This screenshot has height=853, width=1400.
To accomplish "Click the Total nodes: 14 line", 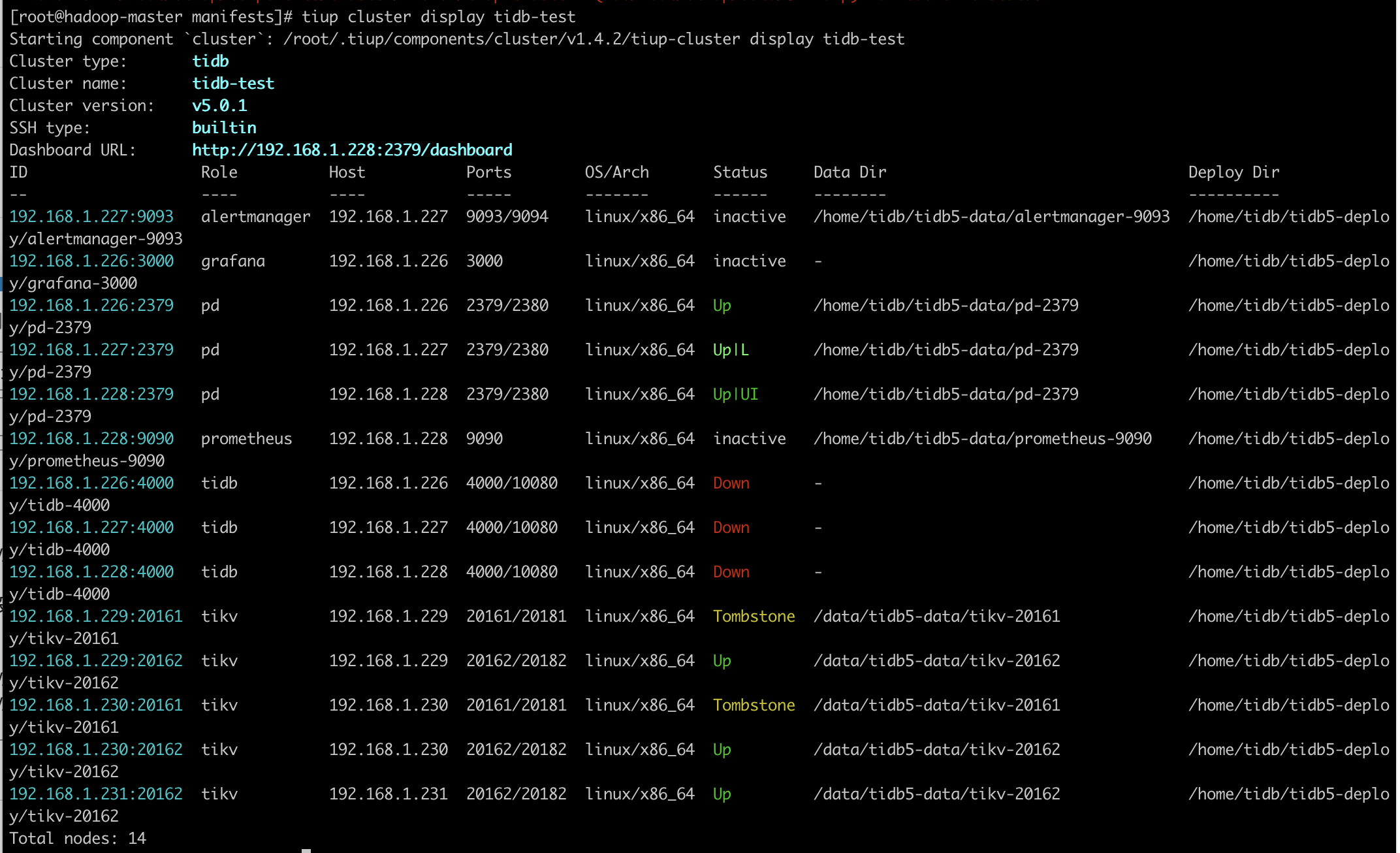I will 78,838.
